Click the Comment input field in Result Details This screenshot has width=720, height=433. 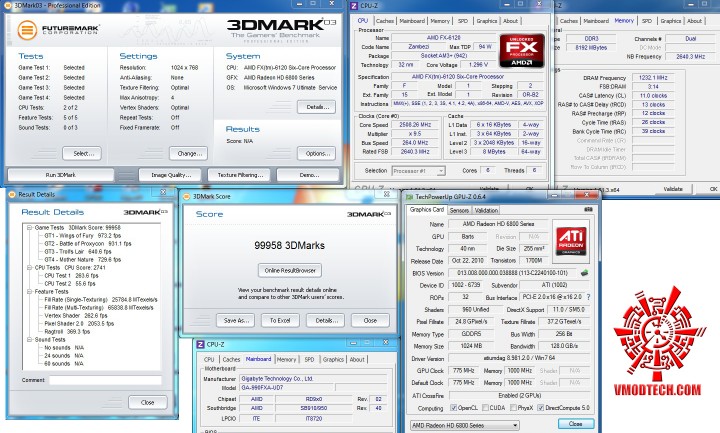coord(105,380)
